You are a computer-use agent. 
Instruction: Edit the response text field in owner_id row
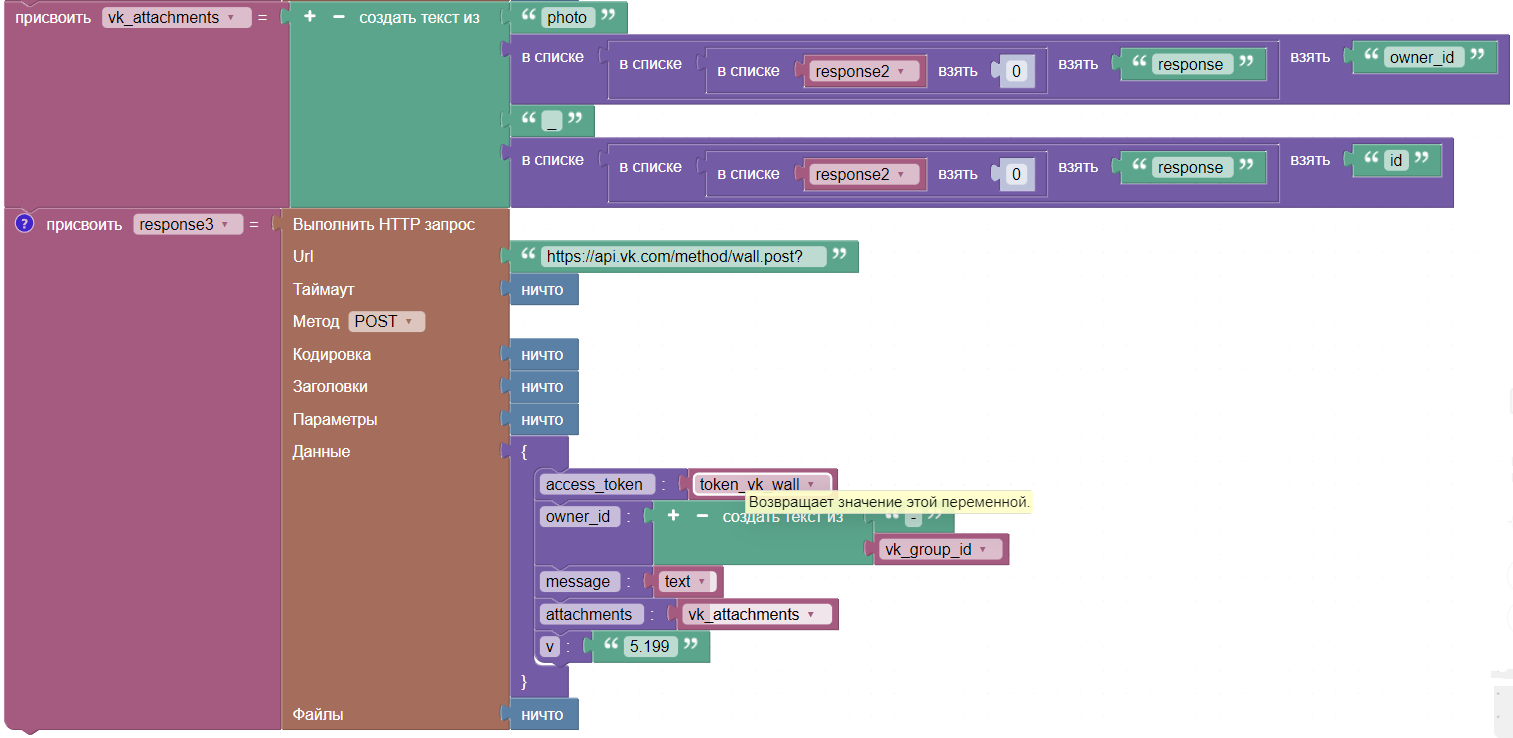pos(1190,64)
